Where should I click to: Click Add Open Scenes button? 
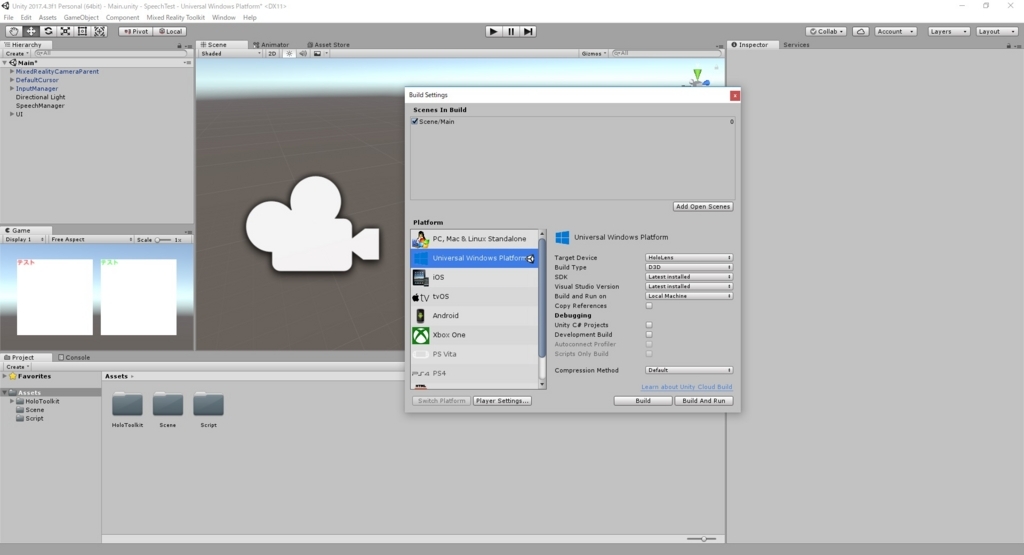[x=703, y=206]
